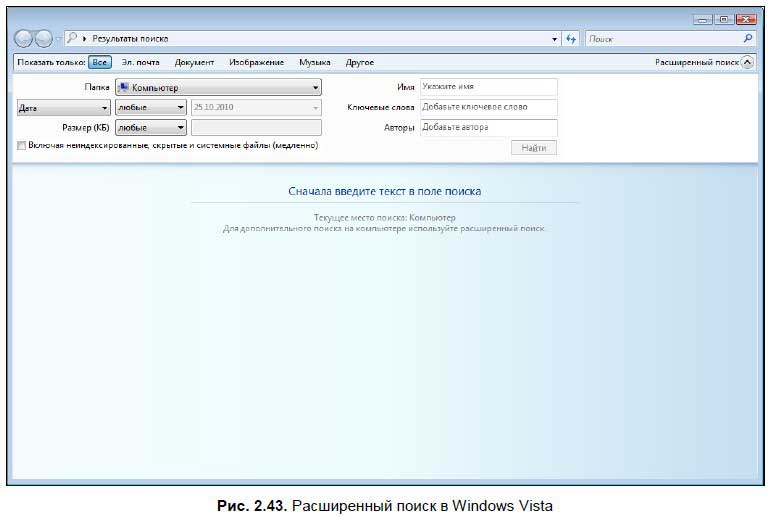Expand the Дата criteria dropdown

pyautogui.click(x=64, y=108)
